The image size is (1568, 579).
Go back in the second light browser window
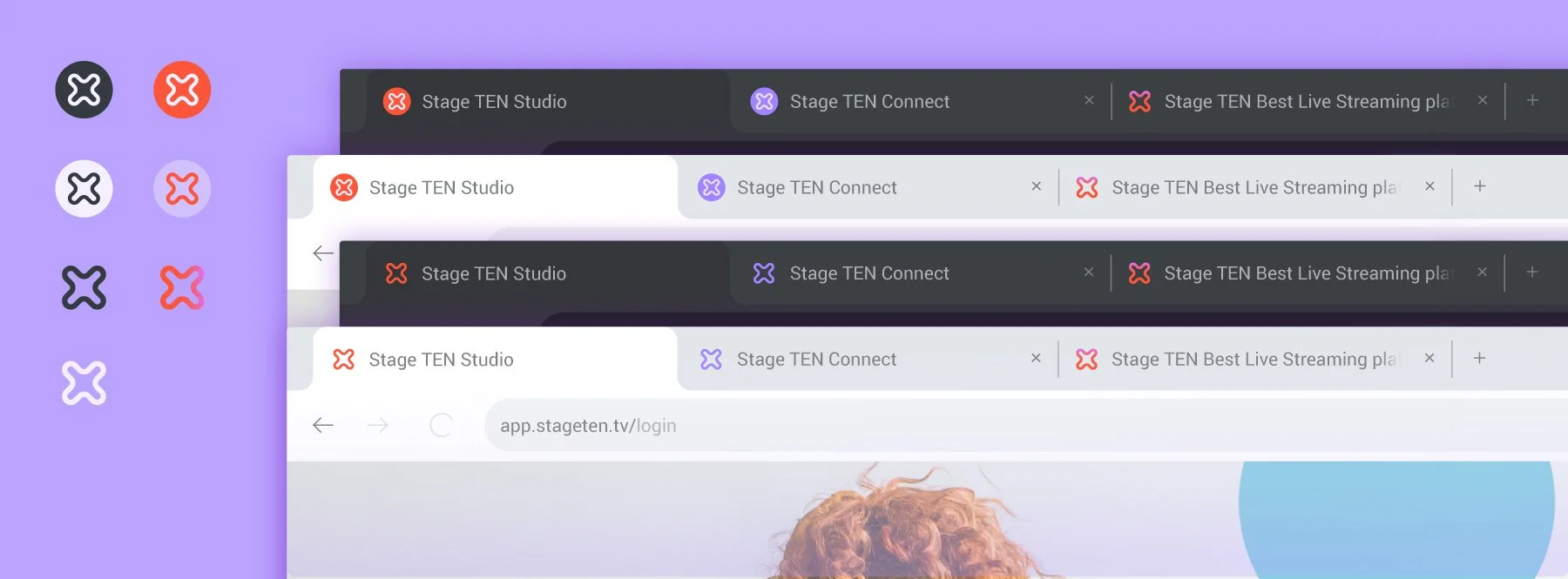tap(323, 253)
